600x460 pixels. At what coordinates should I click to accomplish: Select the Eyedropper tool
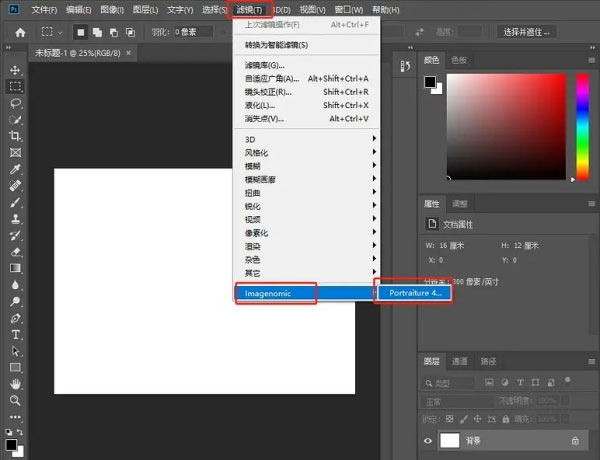click(x=15, y=169)
